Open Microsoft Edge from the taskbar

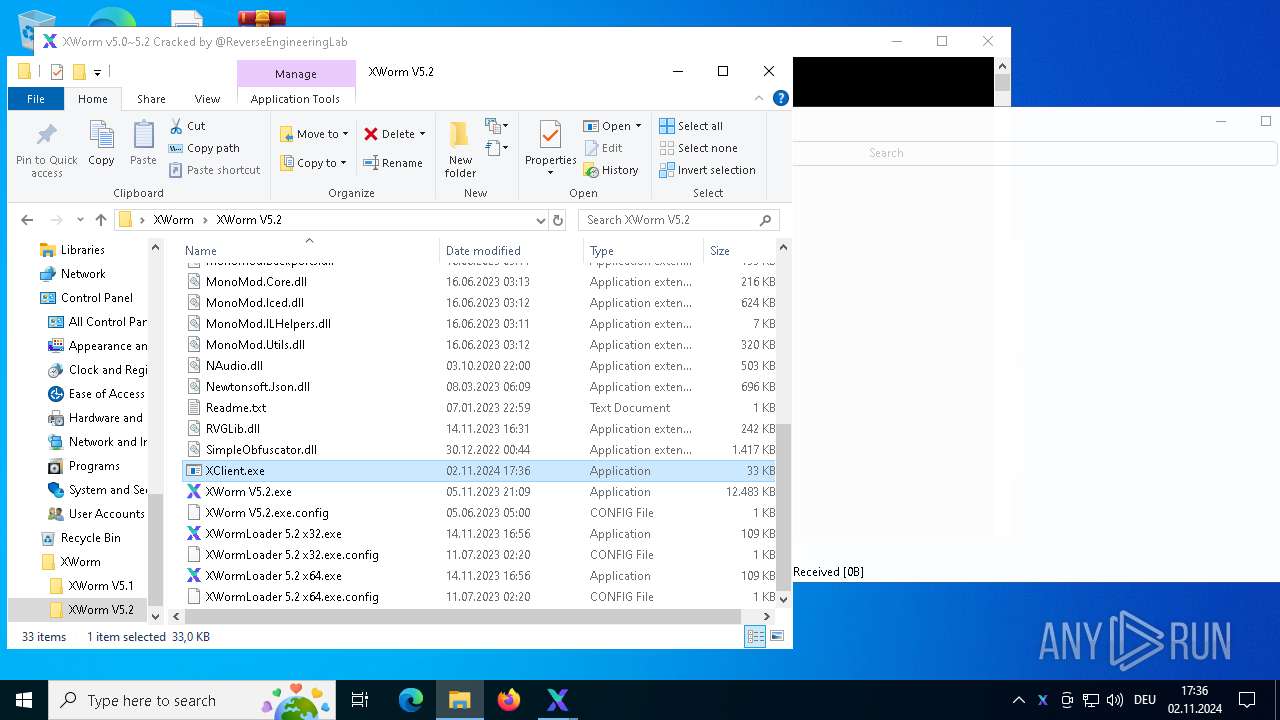[411, 700]
